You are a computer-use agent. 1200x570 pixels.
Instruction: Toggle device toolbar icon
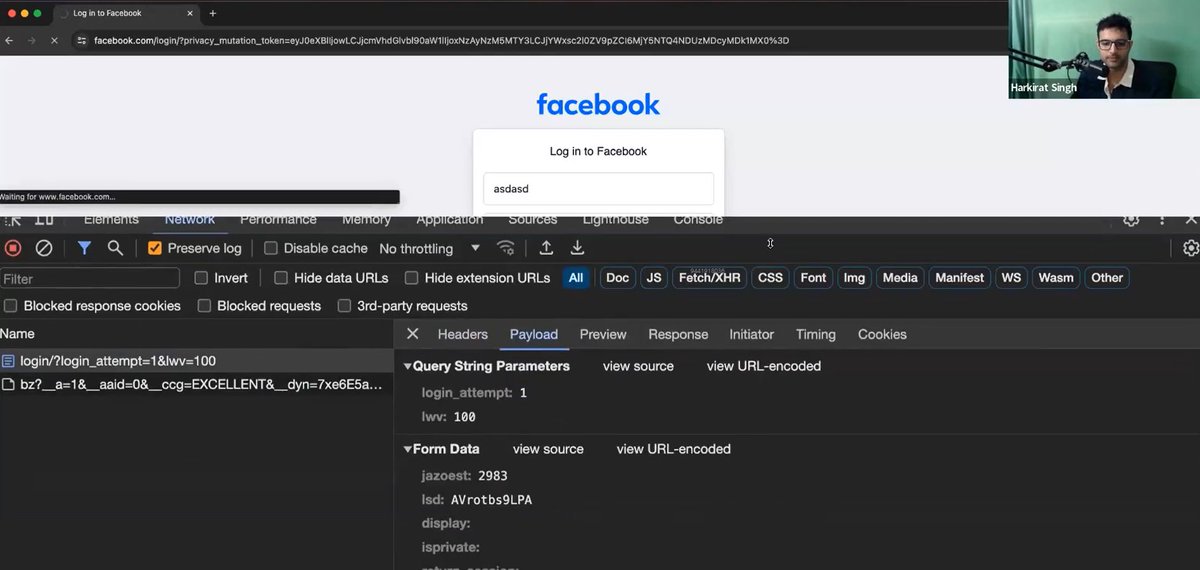pyautogui.click(x=44, y=220)
